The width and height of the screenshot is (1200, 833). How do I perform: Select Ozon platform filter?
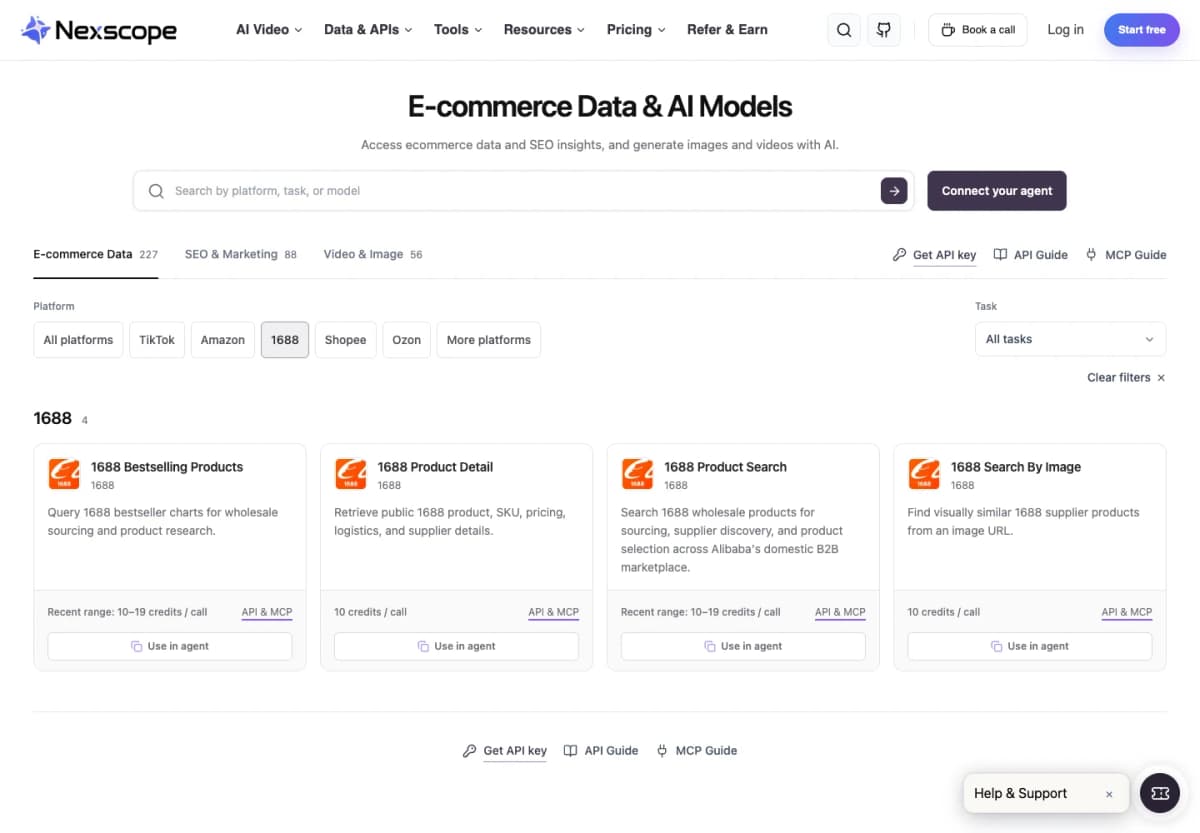coord(406,340)
